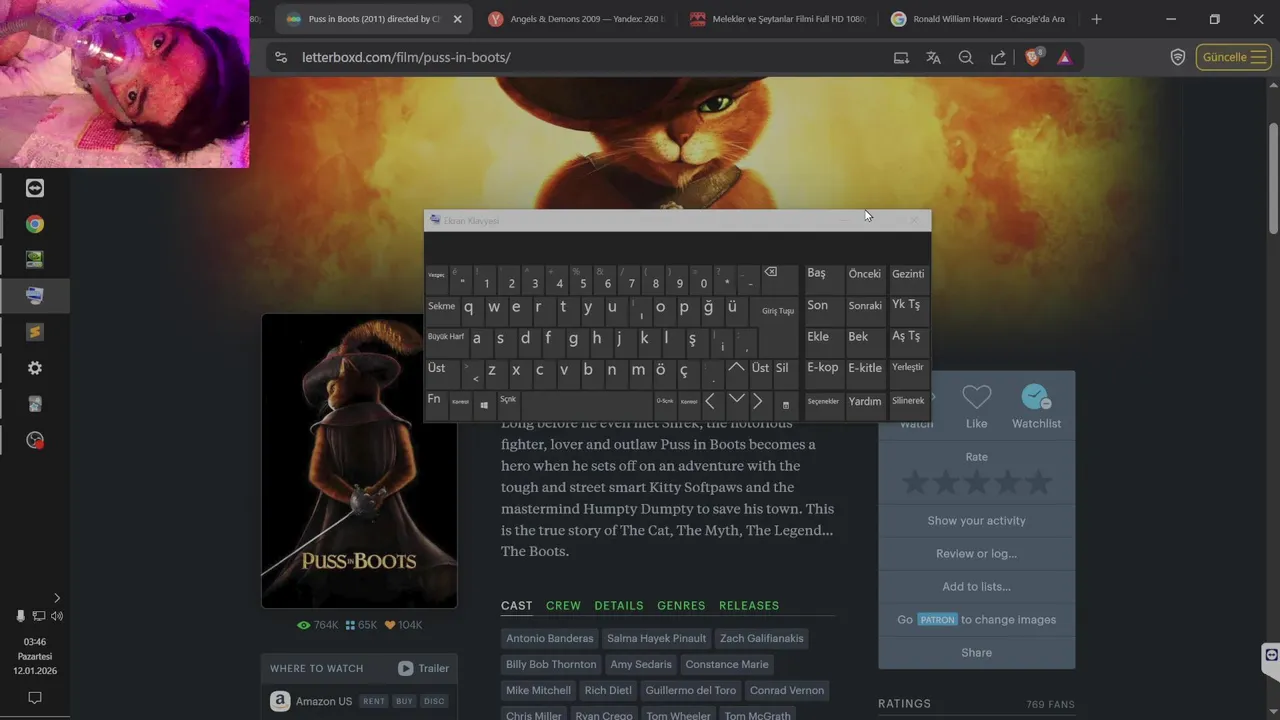Open Settings gear from the taskbar
The image size is (1280, 720).
(x=35, y=368)
